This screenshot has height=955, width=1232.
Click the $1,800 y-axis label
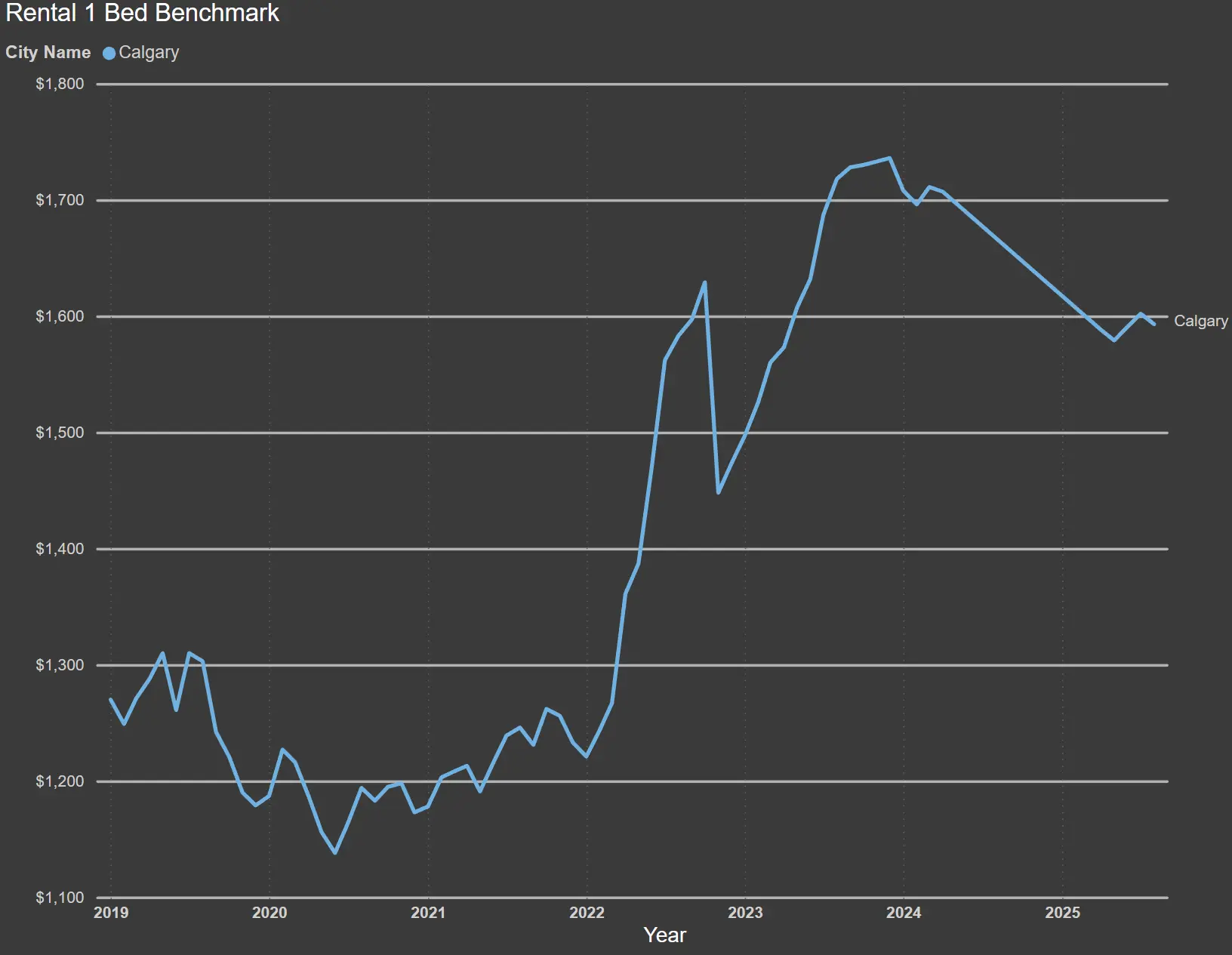click(x=60, y=84)
